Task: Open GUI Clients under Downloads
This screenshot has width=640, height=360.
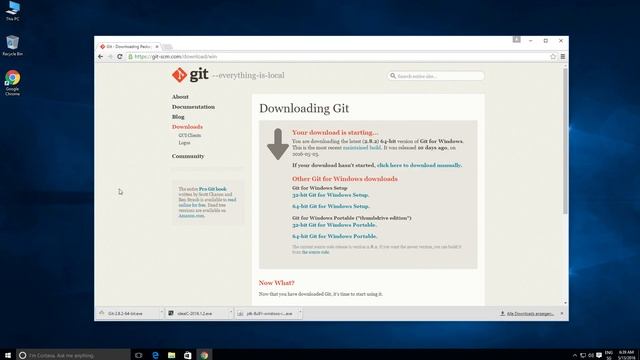Action: click(190, 135)
